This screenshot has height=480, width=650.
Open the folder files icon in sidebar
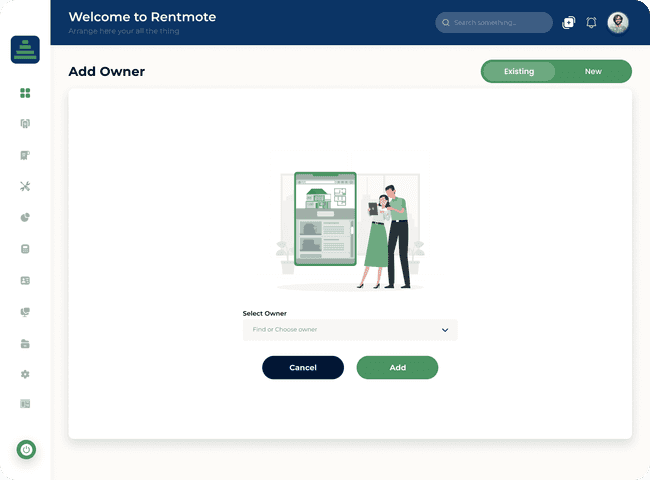click(x=25, y=344)
